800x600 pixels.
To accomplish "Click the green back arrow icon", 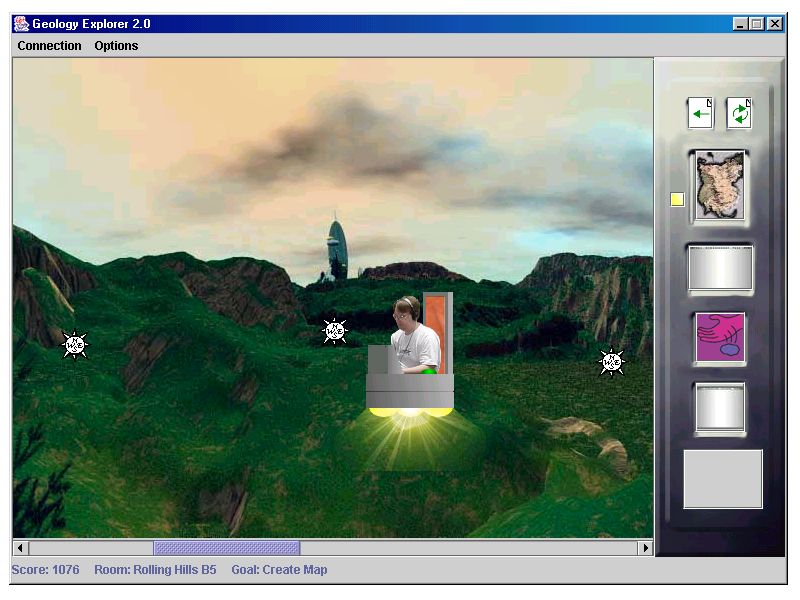I will (700, 113).
